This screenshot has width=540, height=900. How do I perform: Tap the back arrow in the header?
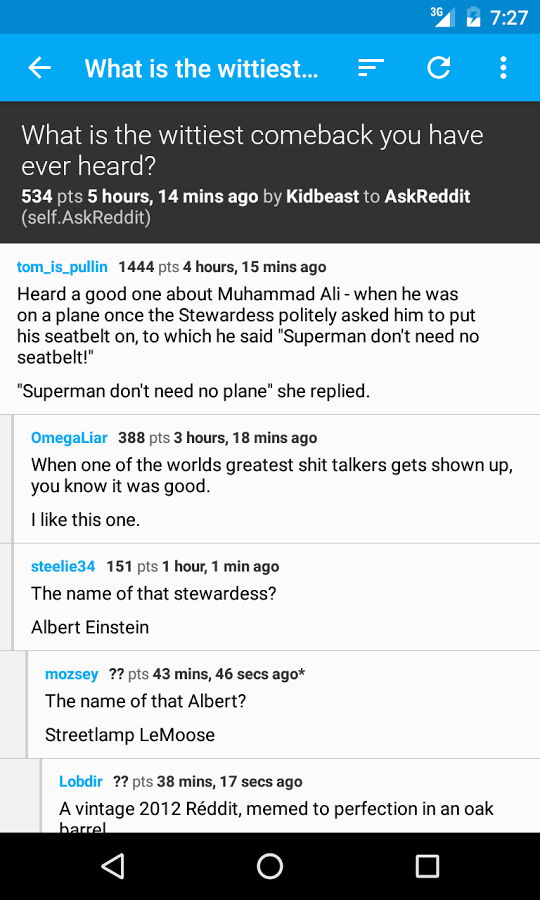40,68
